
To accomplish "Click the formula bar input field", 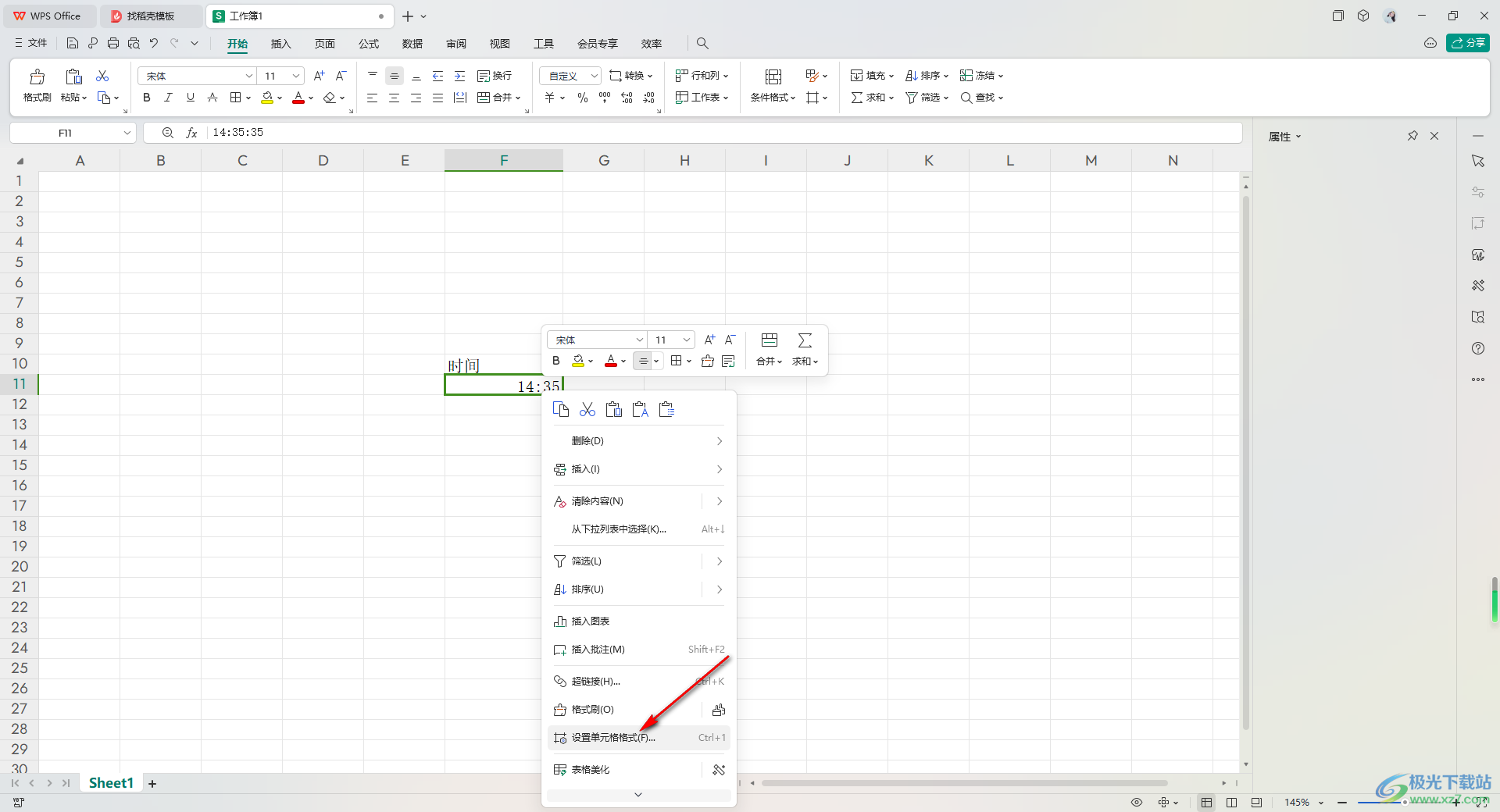I will 723,133.
